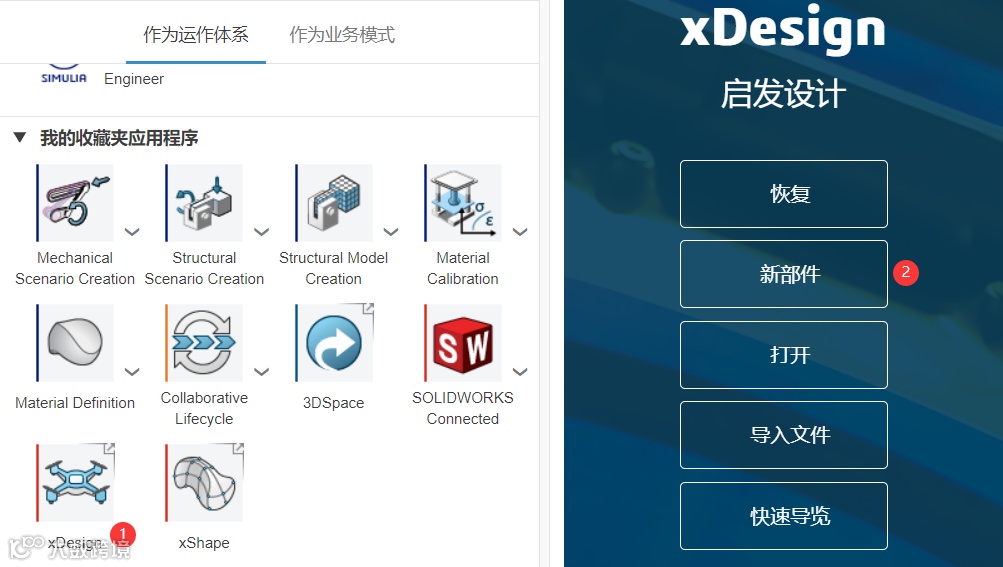This screenshot has width=1003, height=567.
Task: Collapse 我的收藏夹应用程序 section triangle
Action: click(x=20, y=138)
